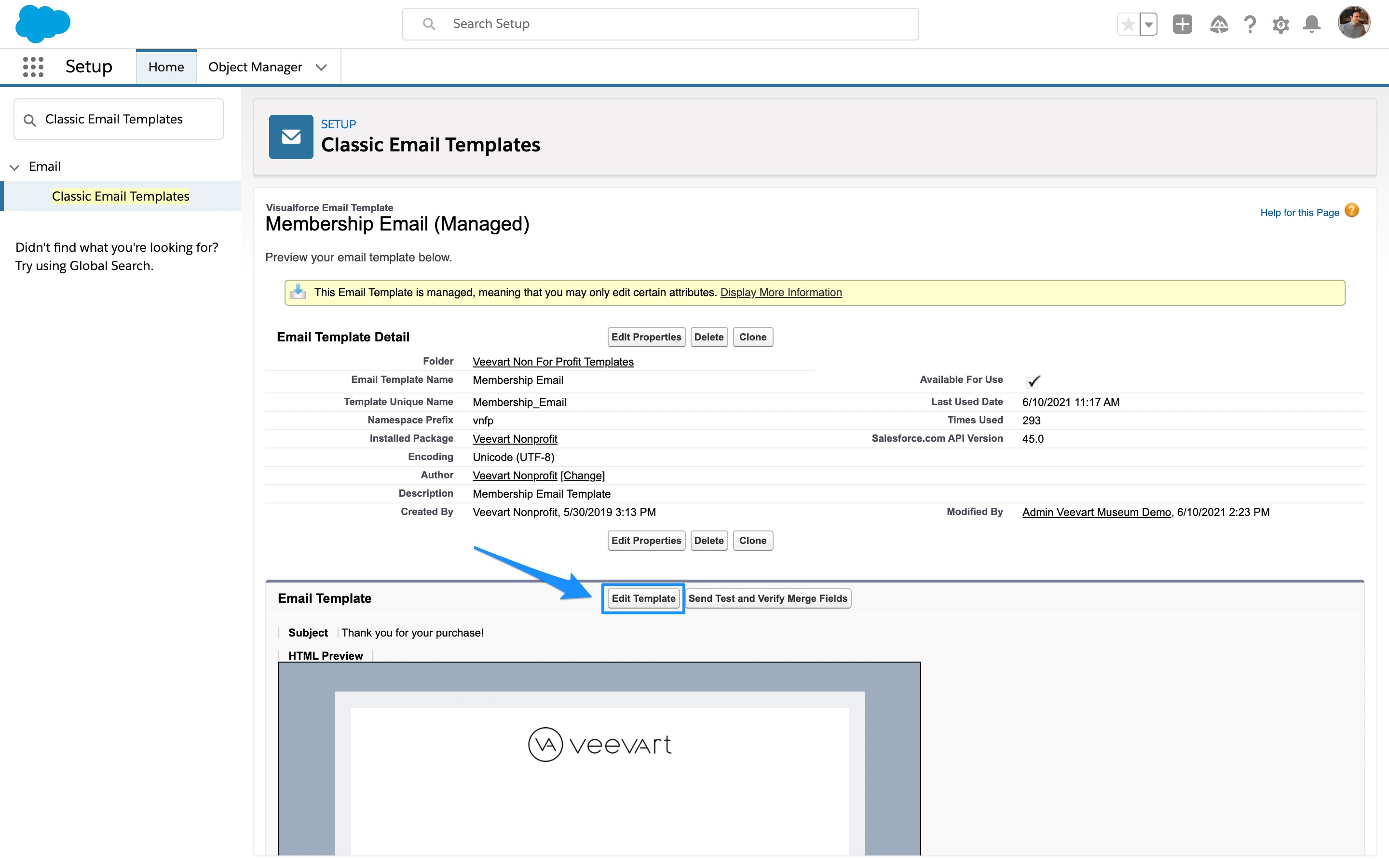The height and width of the screenshot is (868, 1389).
Task: Expand the Object Manager tab dropdown chevron
Action: (x=321, y=67)
